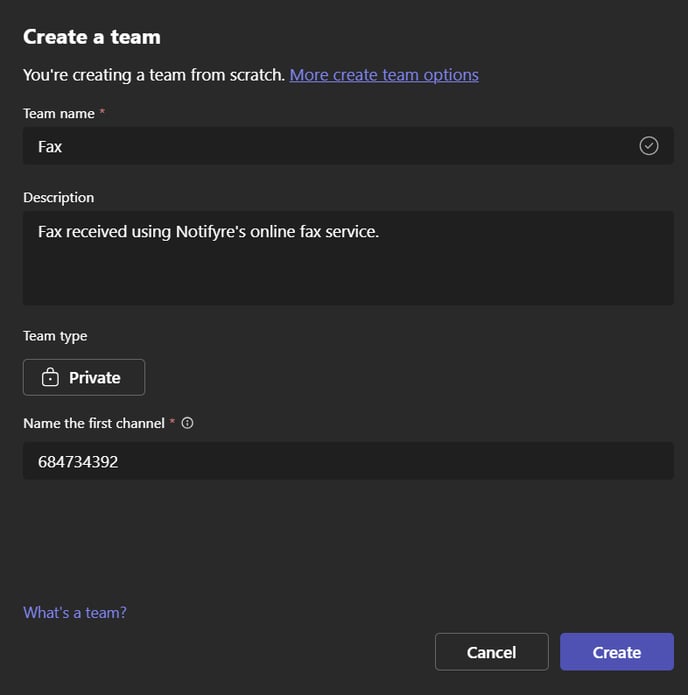688x695 pixels.
Task: Click the Team name label
Action: coord(59,113)
